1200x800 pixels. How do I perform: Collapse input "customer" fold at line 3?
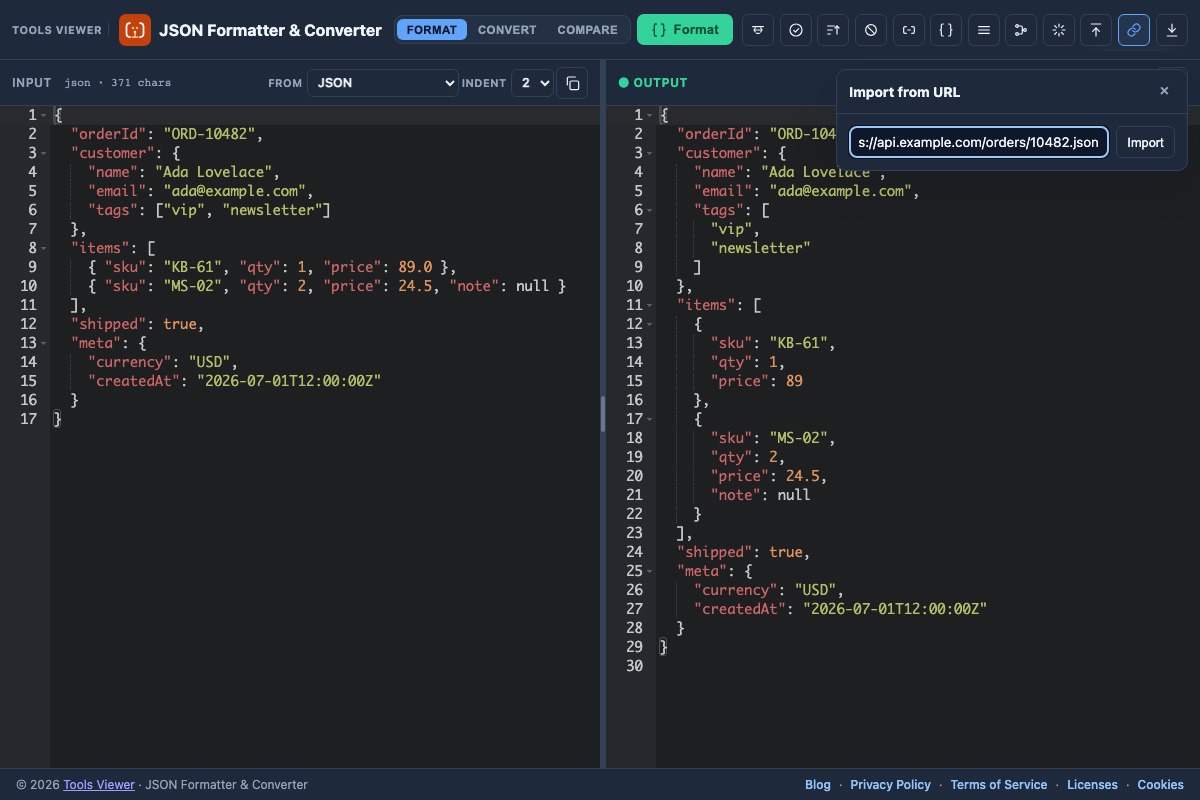point(44,153)
